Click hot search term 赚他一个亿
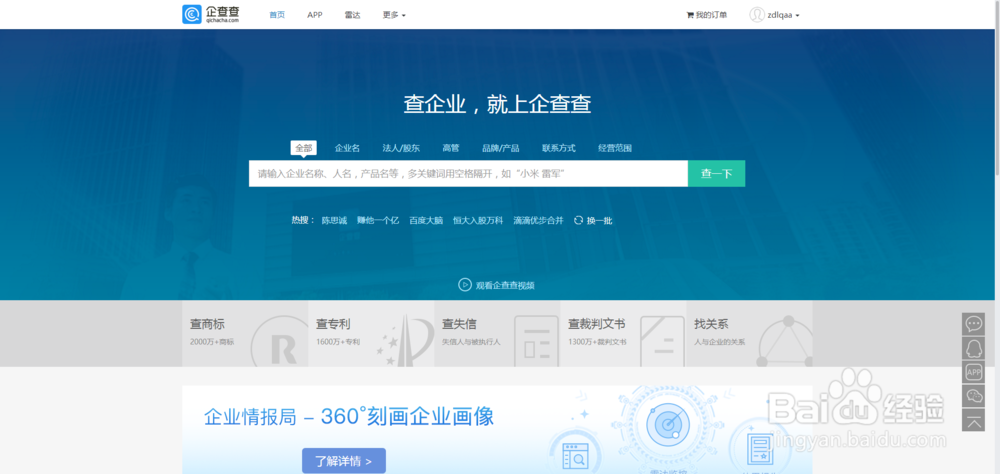 pyautogui.click(x=378, y=220)
